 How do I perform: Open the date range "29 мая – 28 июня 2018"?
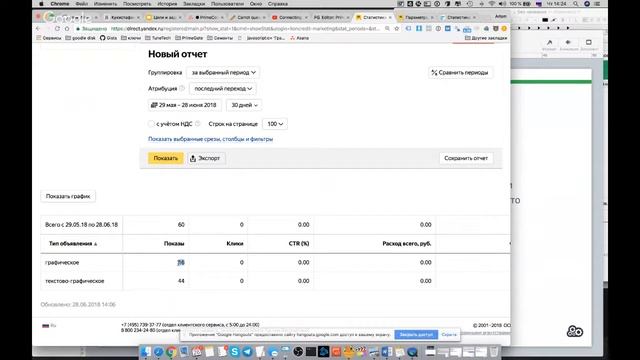click(184, 105)
